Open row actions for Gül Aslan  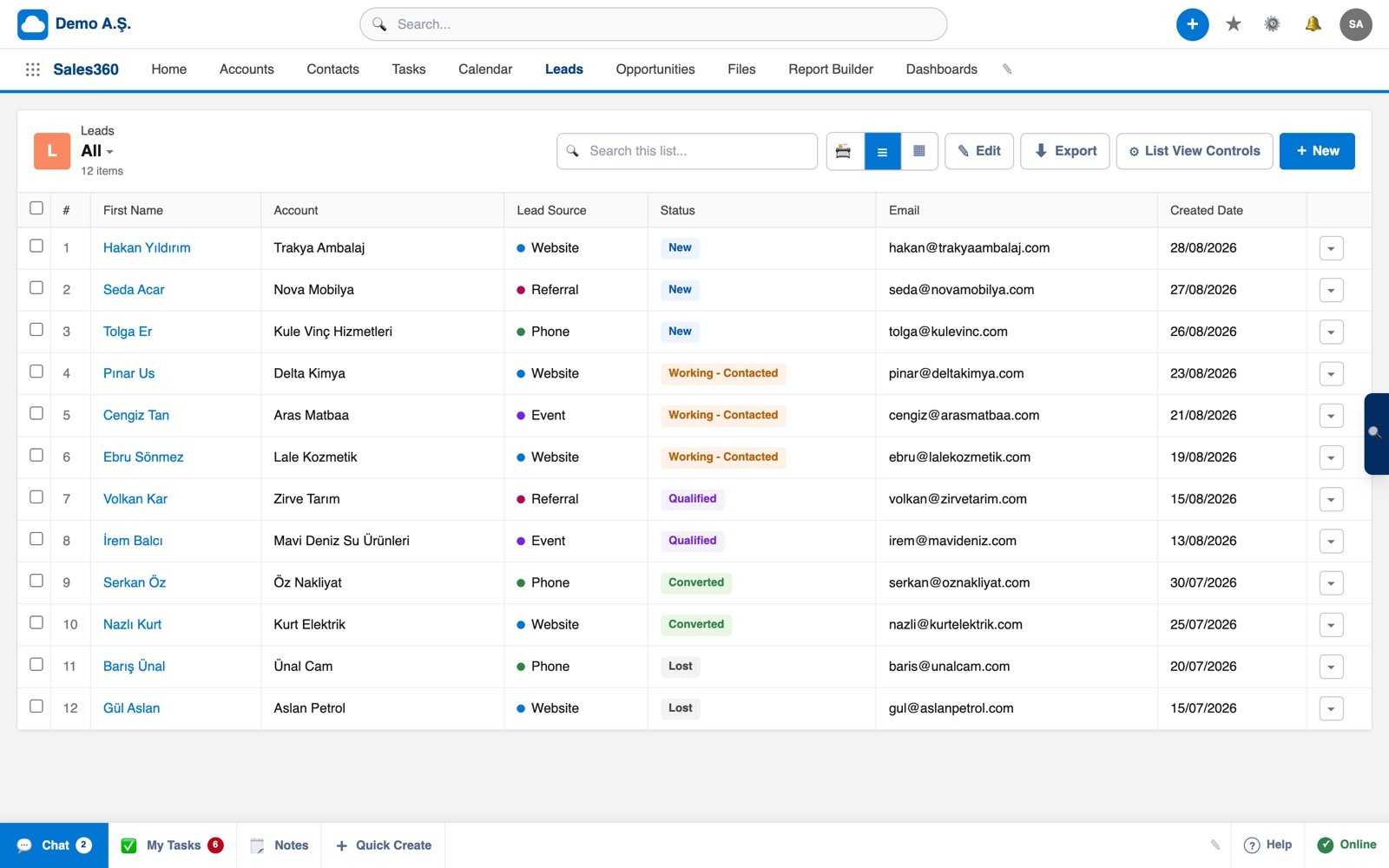tap(1331, 708)
